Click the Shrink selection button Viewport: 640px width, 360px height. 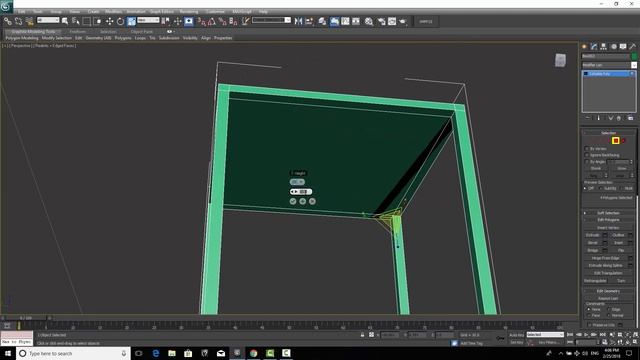tap(596, 169)
